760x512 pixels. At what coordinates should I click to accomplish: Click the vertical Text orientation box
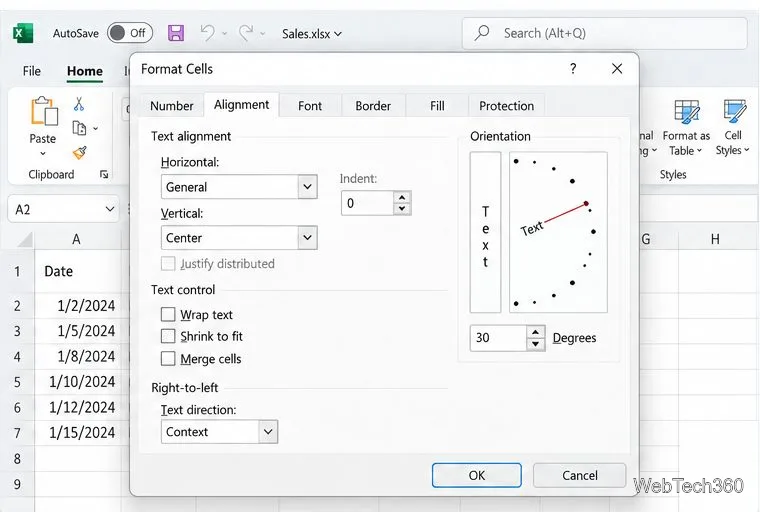485,232
